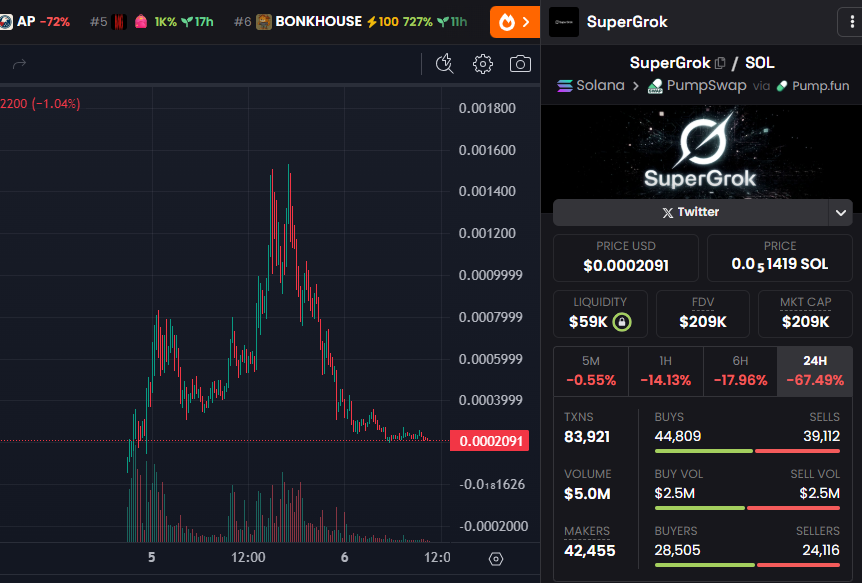Click the red current price label 0.0002091
The height and width of the screenshot is (583, 862).
pyautogui.click(x=489, y=441)
